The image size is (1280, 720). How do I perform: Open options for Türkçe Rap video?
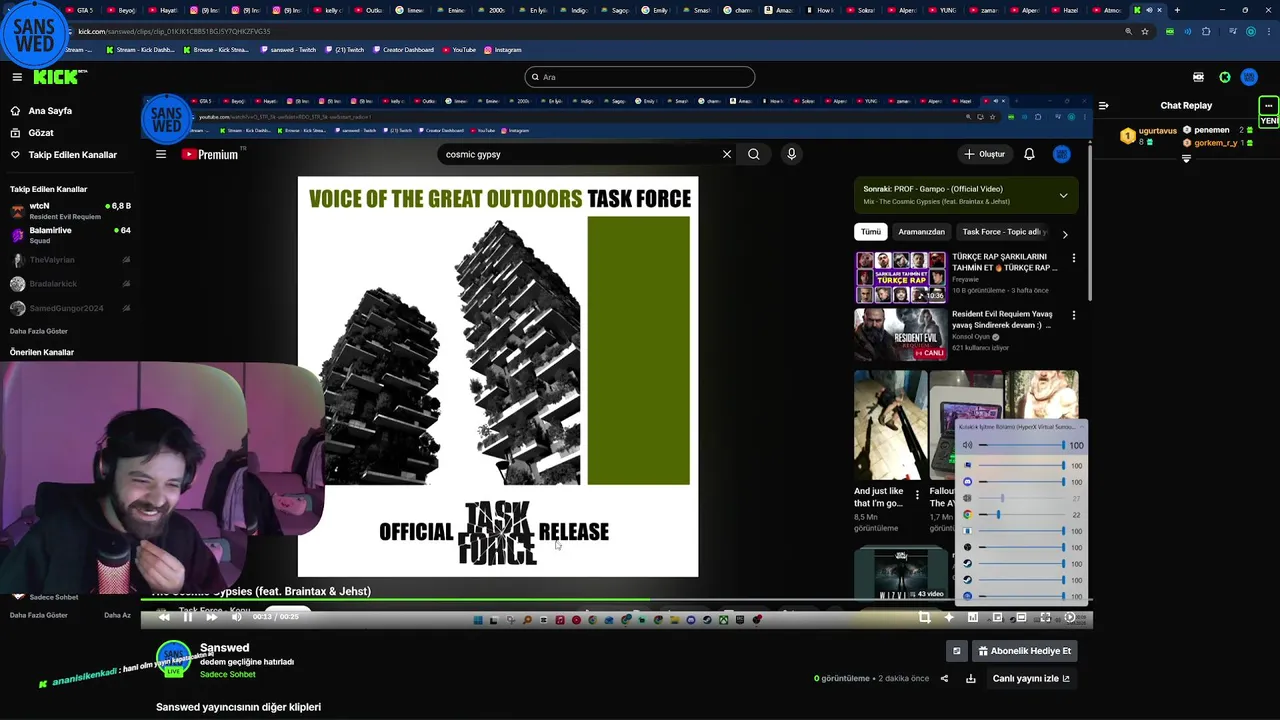tap(1074, 258)
